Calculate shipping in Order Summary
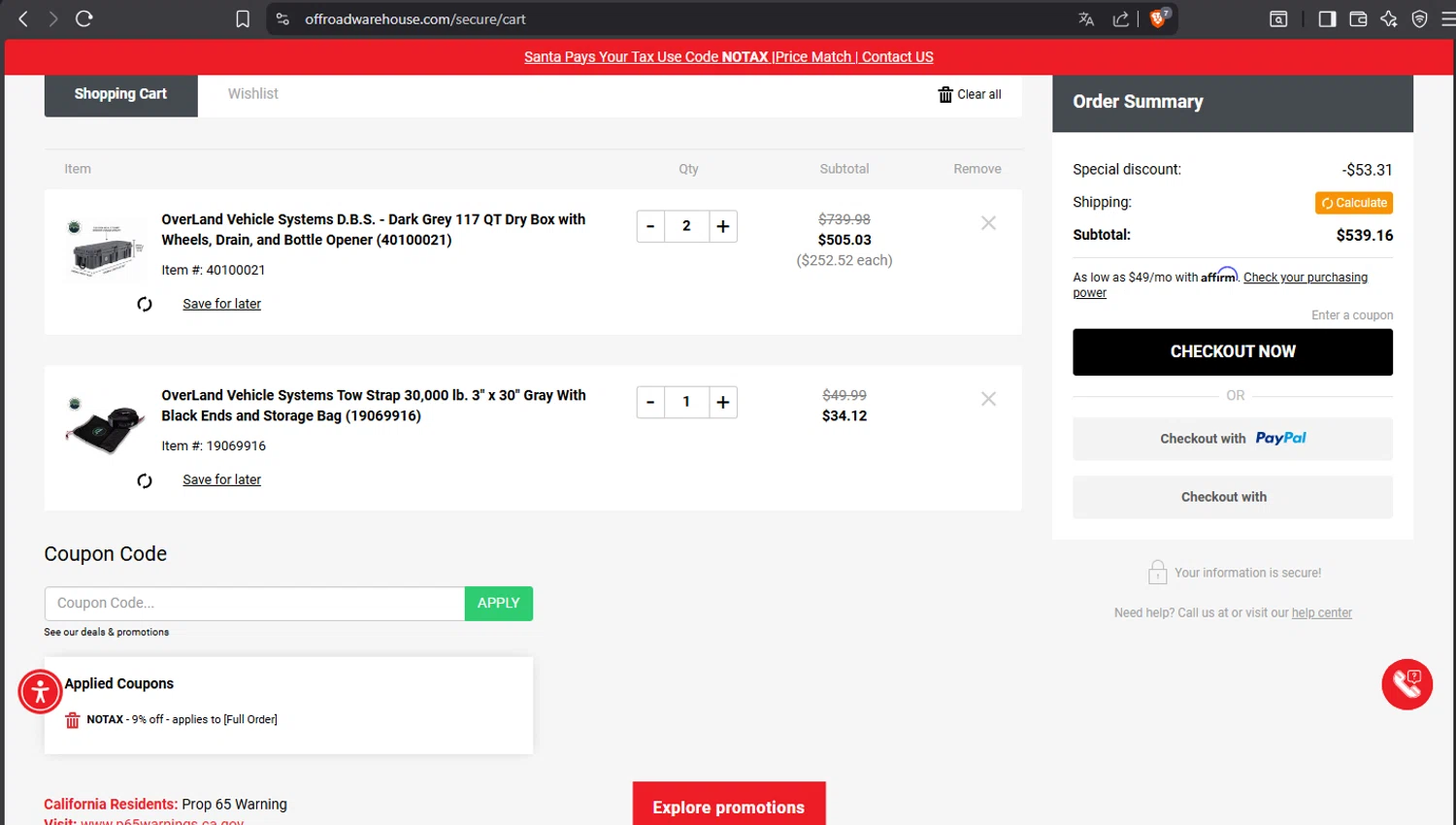The image size is (1456, 825). pos(1354,203)
